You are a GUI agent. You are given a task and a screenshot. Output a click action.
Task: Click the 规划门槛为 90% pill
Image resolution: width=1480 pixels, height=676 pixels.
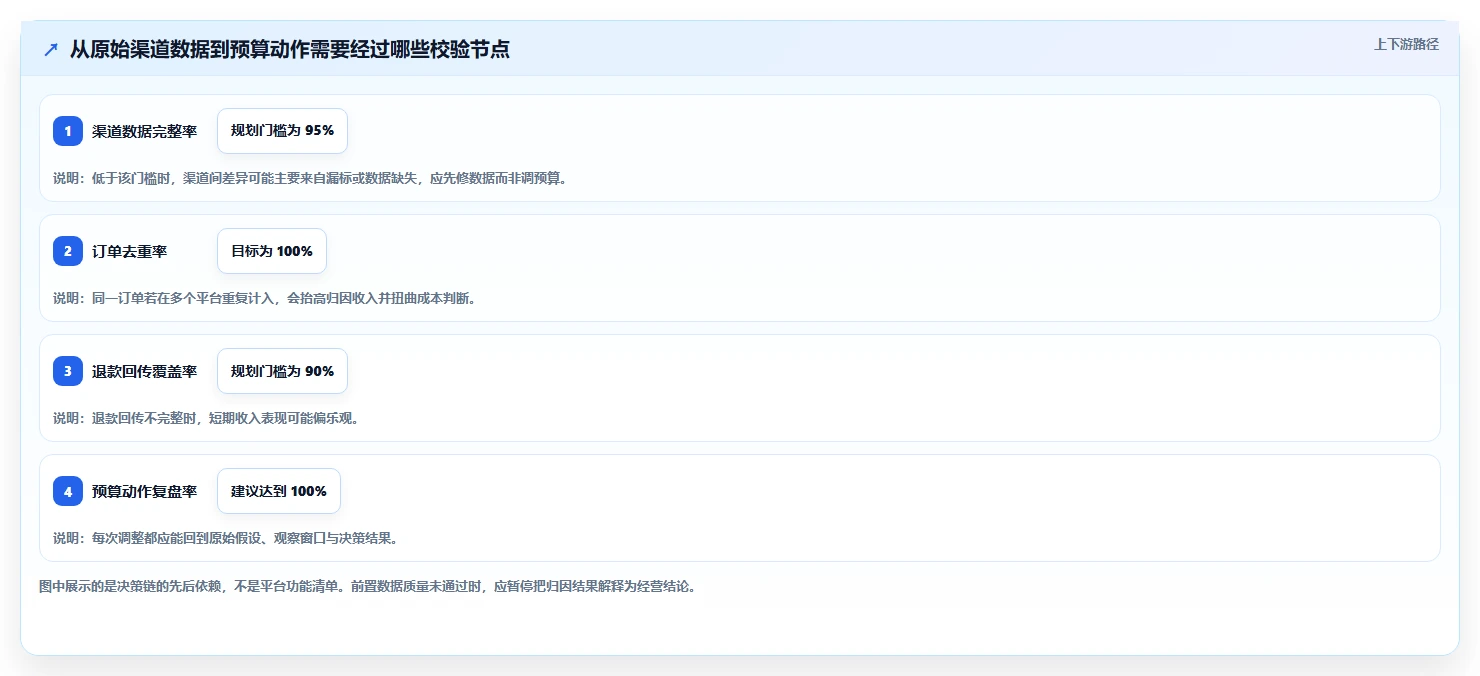click(x=282, y=371)
